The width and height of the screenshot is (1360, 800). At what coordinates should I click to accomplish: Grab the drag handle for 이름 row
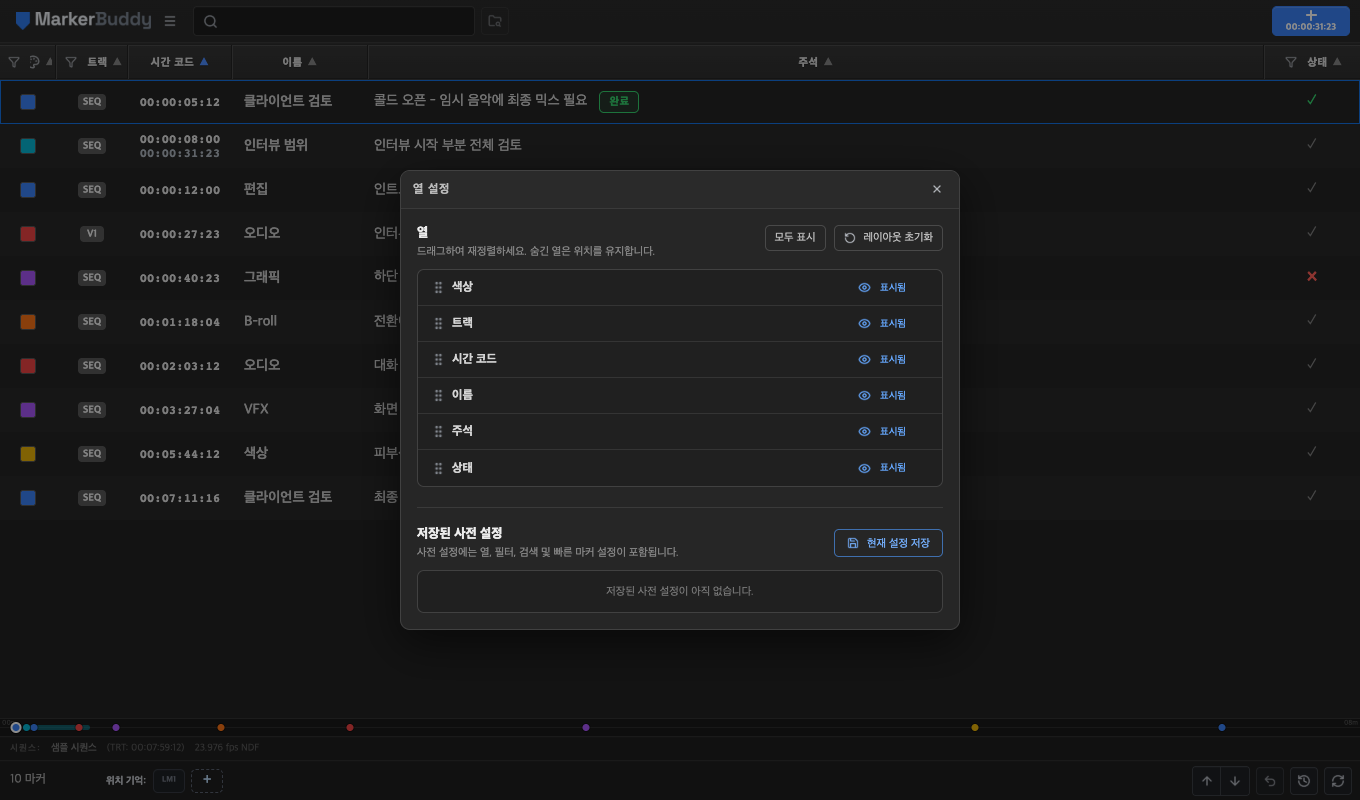click(438, 396)
